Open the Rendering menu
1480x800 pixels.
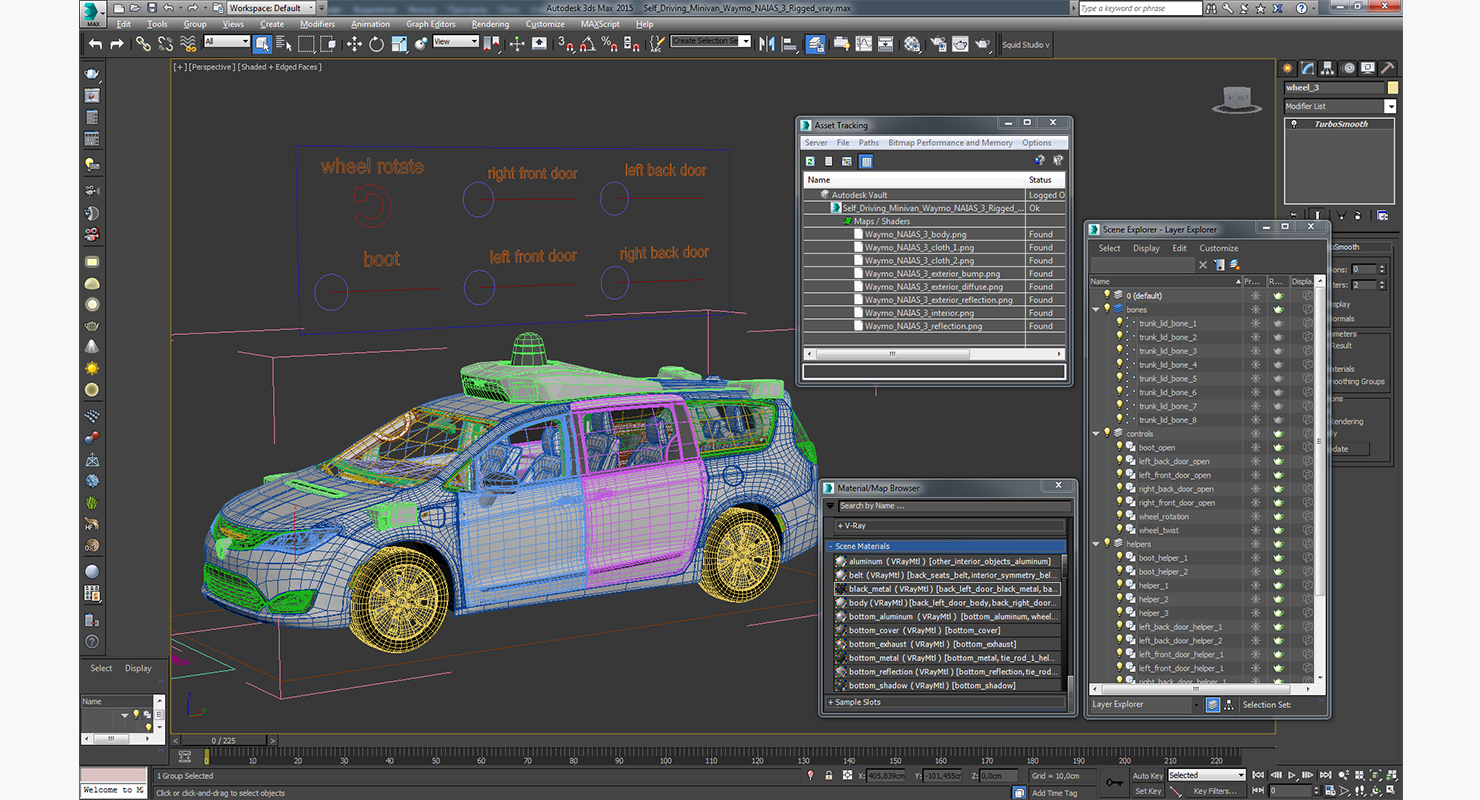(490, 24)
